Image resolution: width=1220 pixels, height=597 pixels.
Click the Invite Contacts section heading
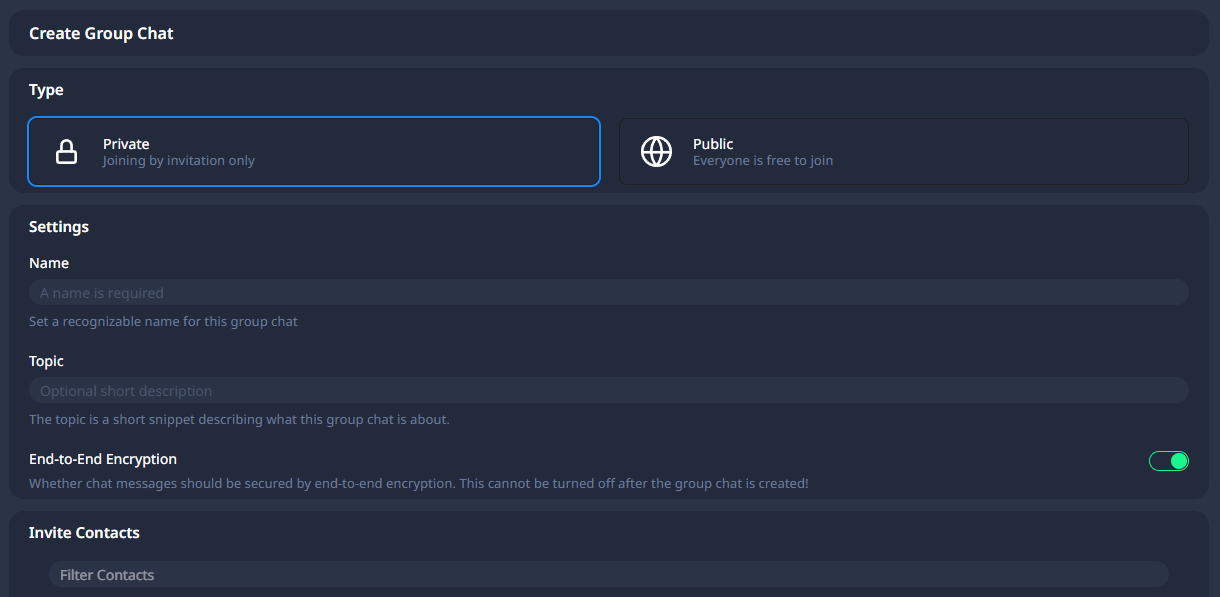pyautogui.click(x=84, y=533)
